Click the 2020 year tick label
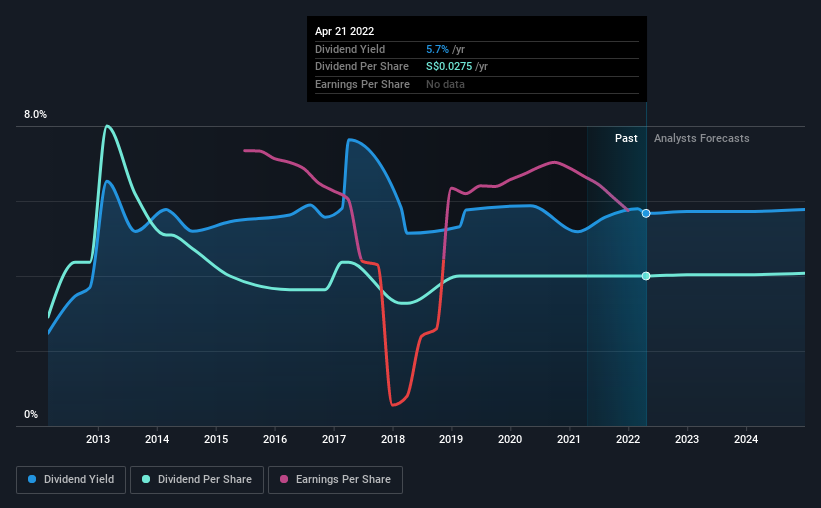Screen dimensions: 821x508 (510, 439)
